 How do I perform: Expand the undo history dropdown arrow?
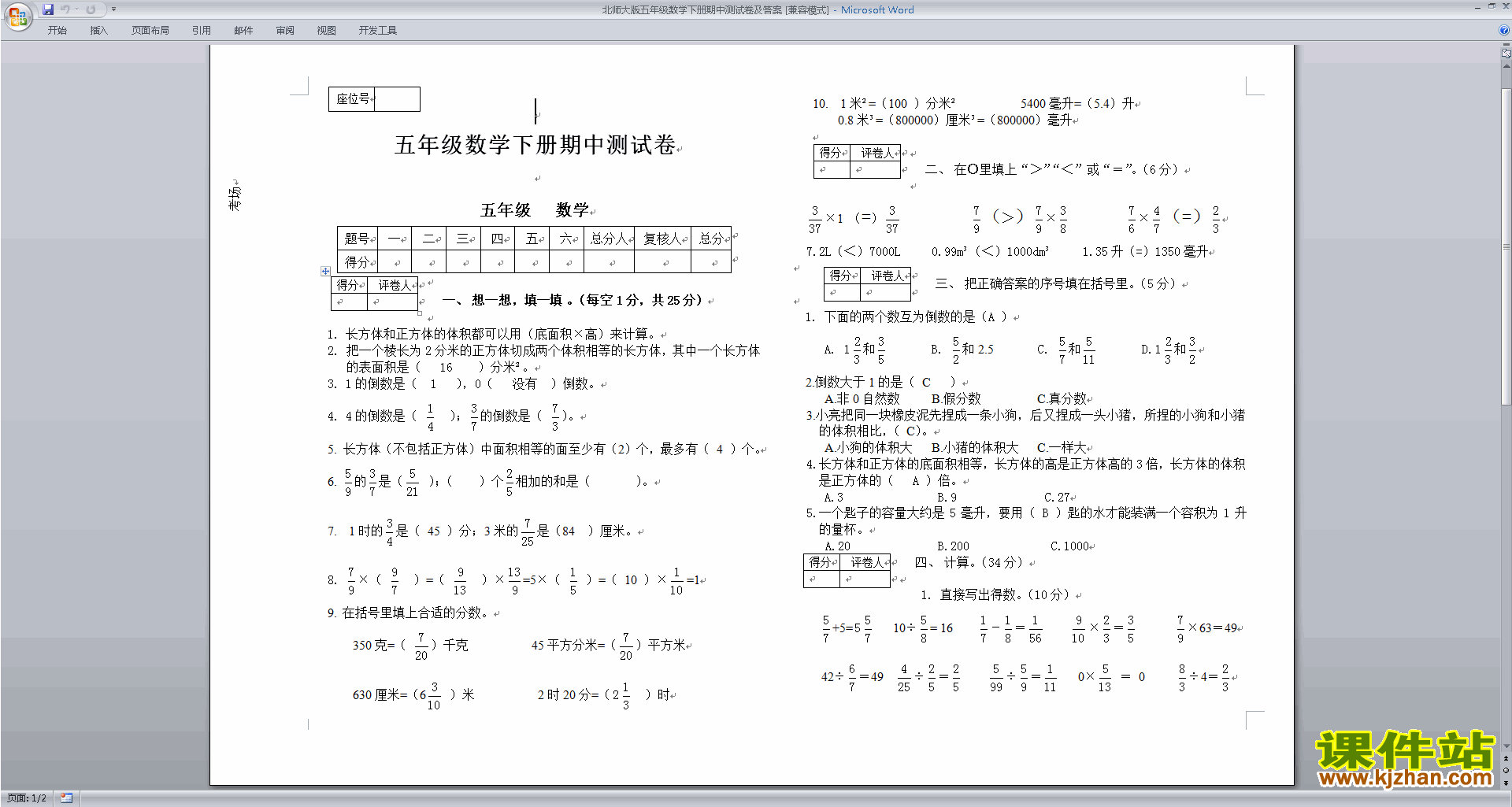pos(76,9)
